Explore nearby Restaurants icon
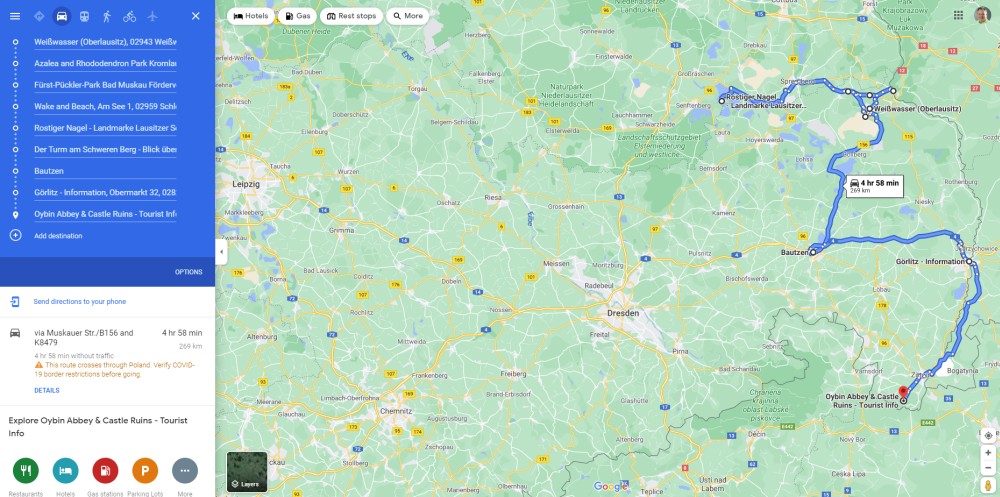 coord(26,471)
